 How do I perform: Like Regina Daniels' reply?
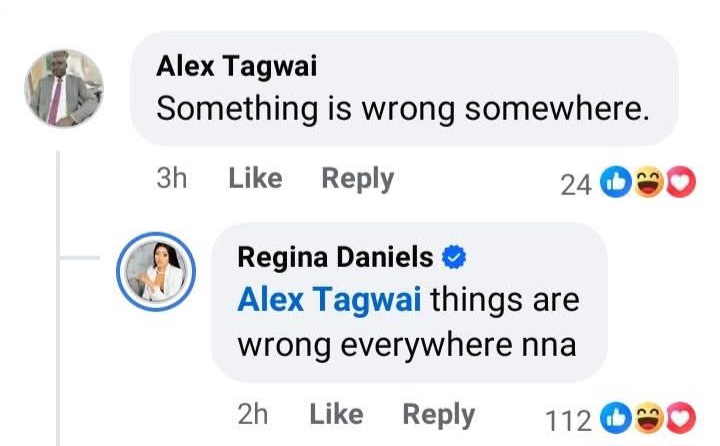pyautogui.click(x=336, y=414)
